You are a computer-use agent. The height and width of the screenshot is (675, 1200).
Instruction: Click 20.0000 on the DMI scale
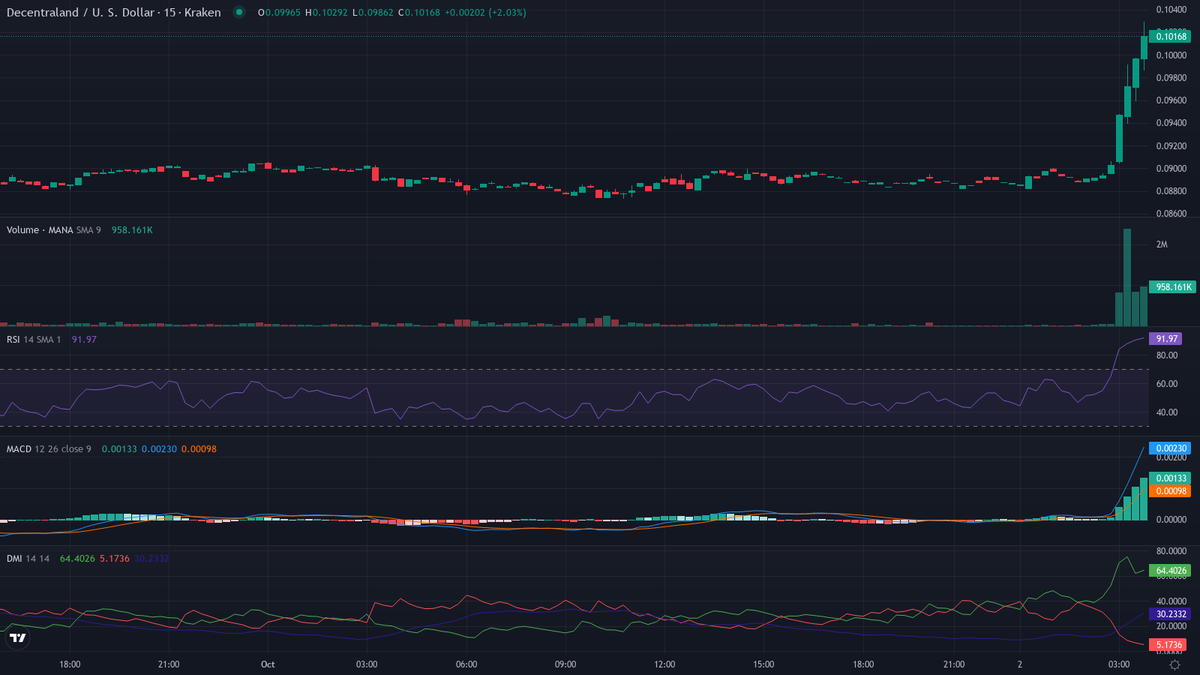click(1171, 626)
